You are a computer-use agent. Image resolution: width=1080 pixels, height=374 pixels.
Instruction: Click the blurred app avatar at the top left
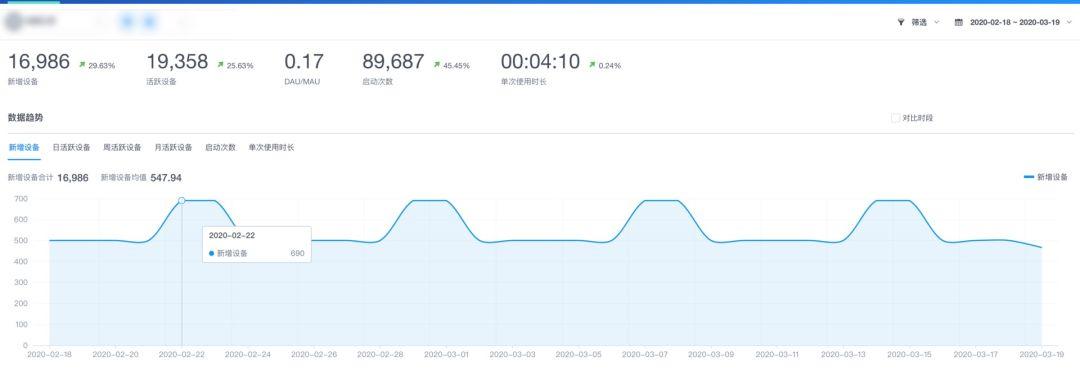coord(12,22)
